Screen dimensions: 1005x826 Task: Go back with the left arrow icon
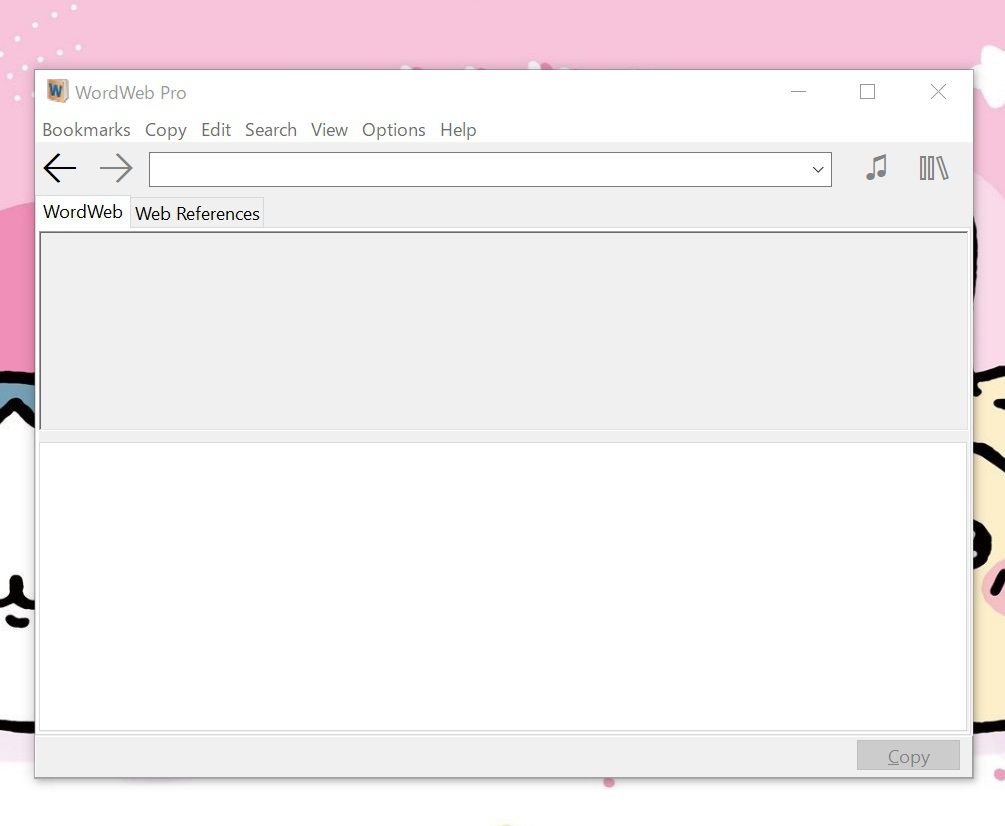[60, 169]
